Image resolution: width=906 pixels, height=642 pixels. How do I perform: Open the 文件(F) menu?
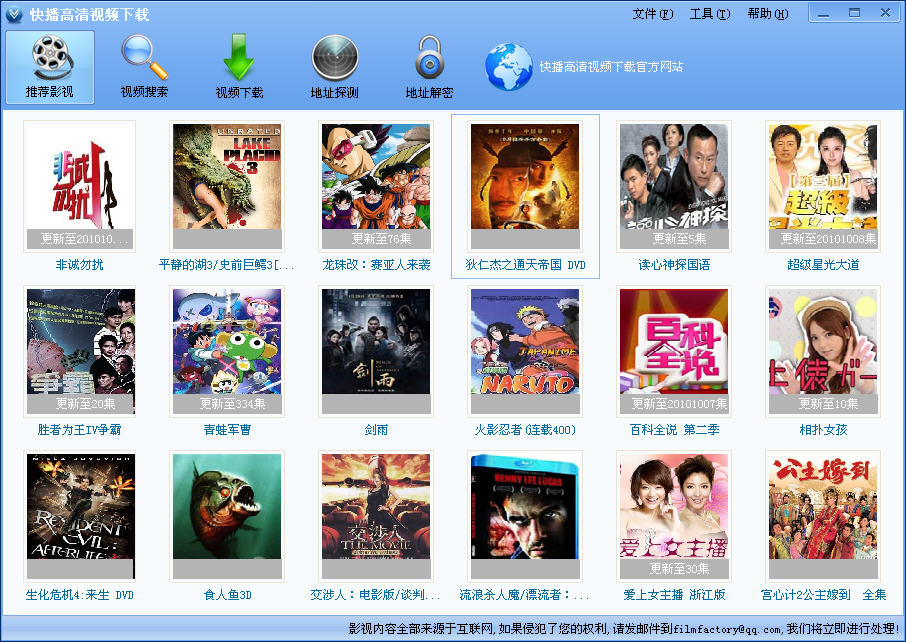coord(653,13)
